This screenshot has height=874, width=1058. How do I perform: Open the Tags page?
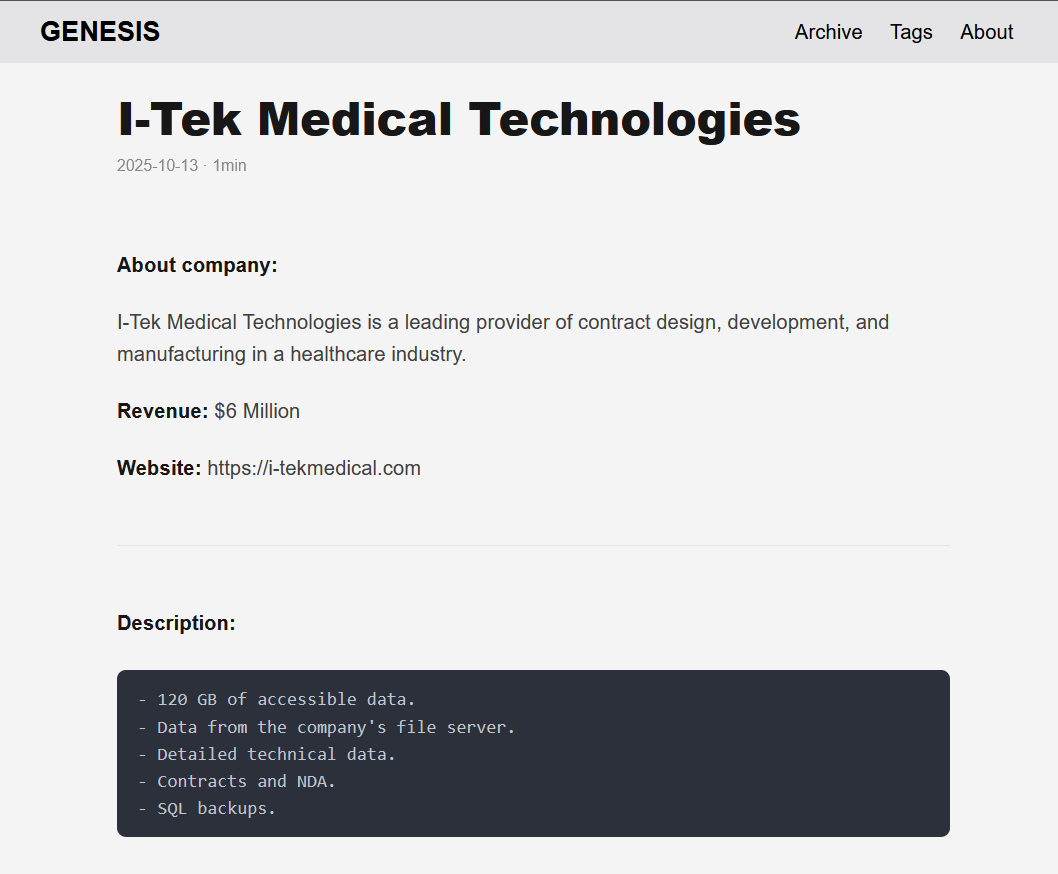click(x=911, y=32)
